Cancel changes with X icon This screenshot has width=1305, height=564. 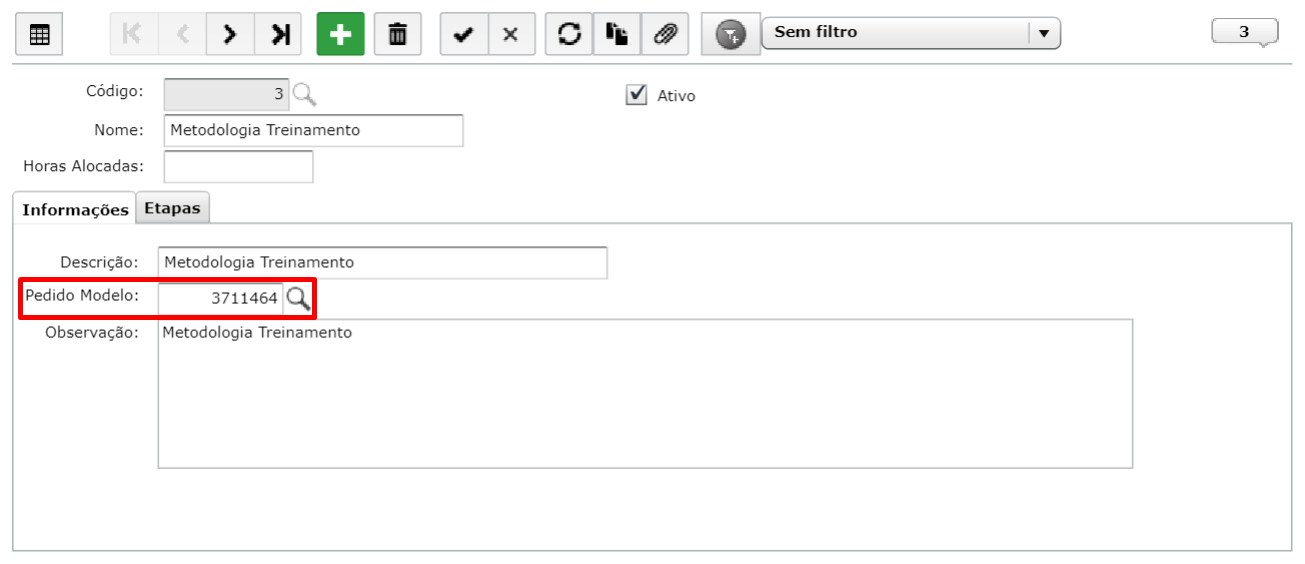coord(511,35)
